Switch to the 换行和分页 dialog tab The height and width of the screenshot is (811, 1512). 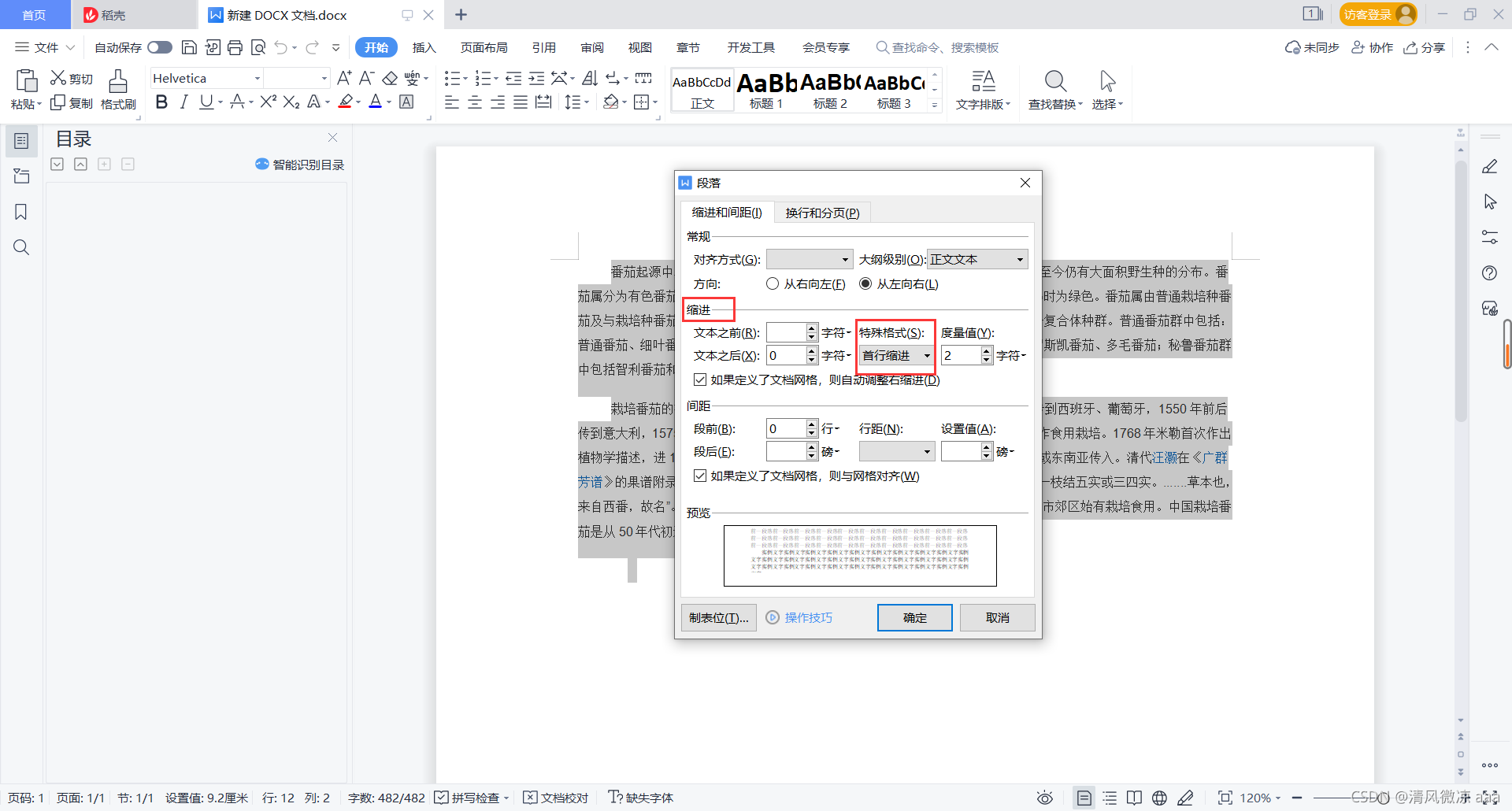[x=821, y=212]
